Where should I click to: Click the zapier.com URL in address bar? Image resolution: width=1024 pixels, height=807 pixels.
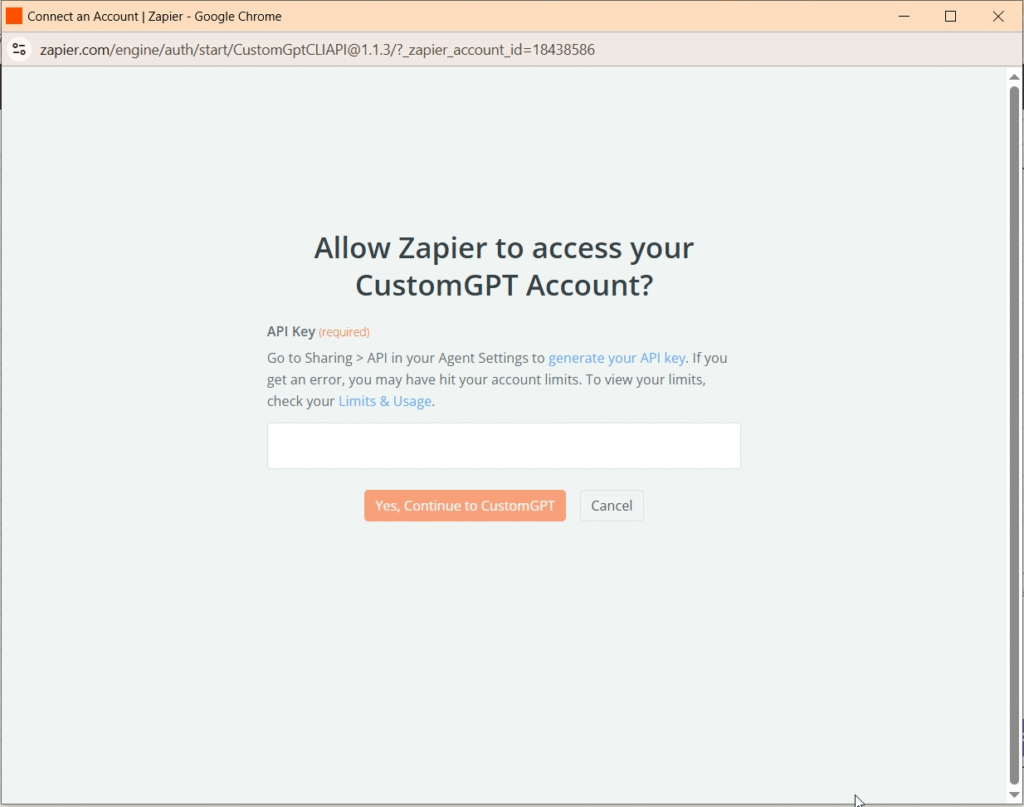coord(318,48)
